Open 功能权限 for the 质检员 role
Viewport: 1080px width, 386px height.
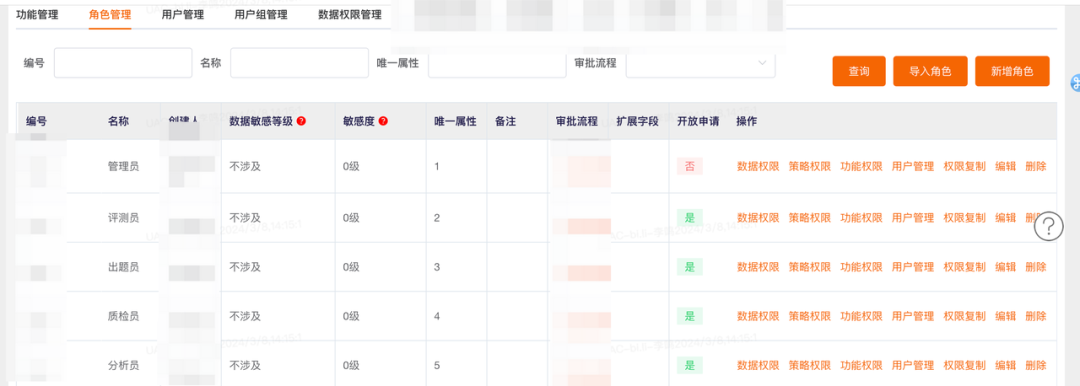(x=862, y=316)
